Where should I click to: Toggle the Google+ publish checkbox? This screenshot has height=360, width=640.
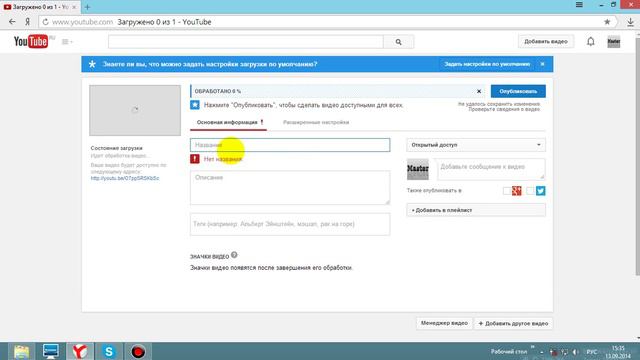tap(507, 191)
